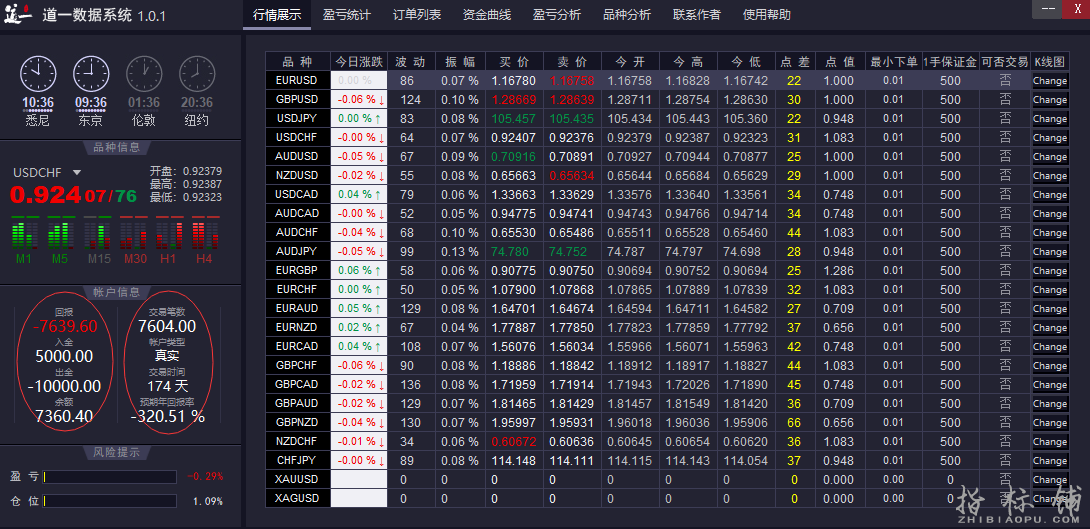Screen dimensions: 1090x529
Task: Click the 余额 balance 7360.40
Action: pos(64,416)
